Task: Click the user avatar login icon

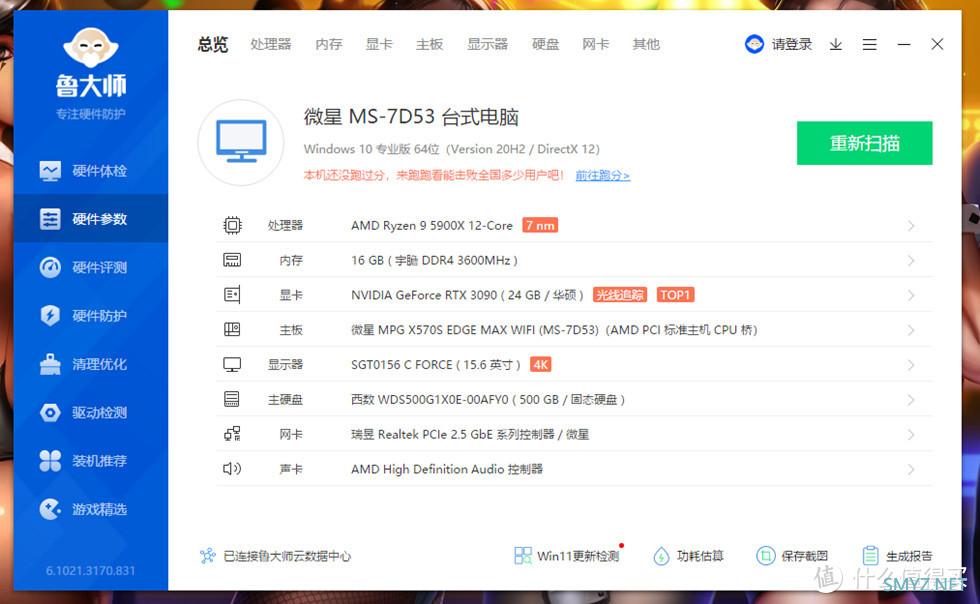Action: [754, 44]
